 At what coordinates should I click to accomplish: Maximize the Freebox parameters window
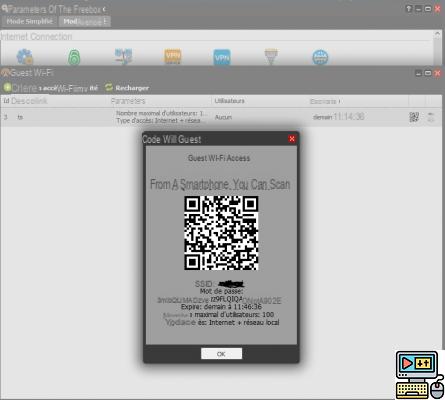428,9
